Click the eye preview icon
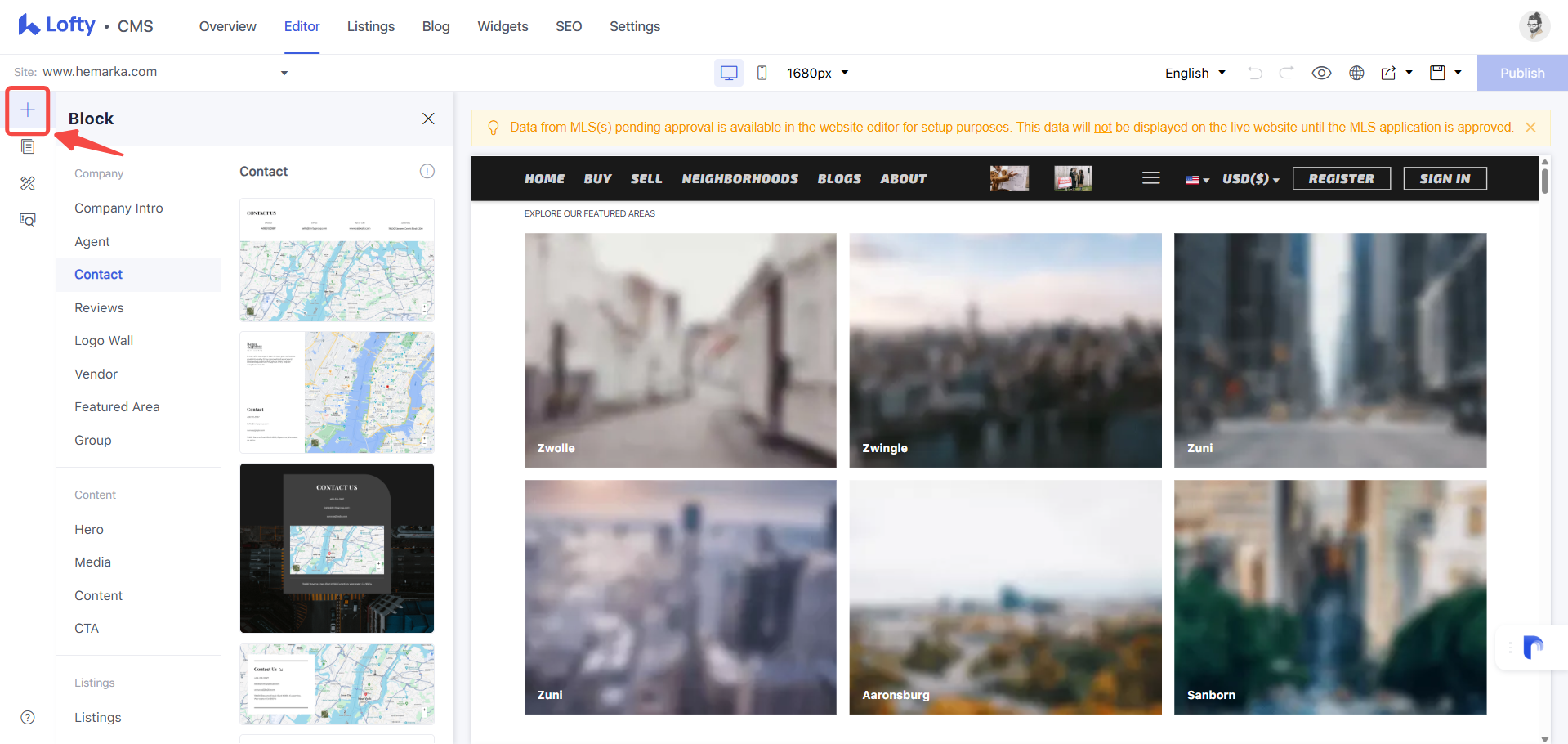Screen dimensions: 1568x744 (1321, 73)
